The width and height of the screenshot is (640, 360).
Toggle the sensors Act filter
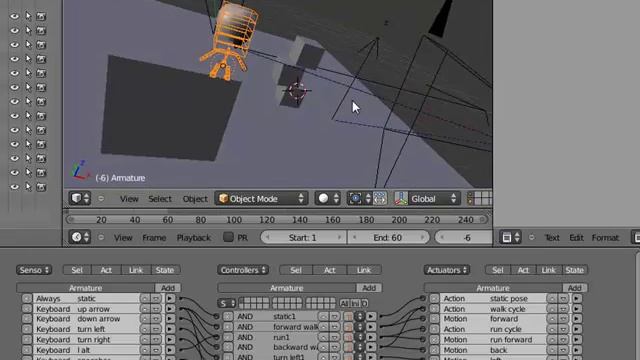[106, 270]
